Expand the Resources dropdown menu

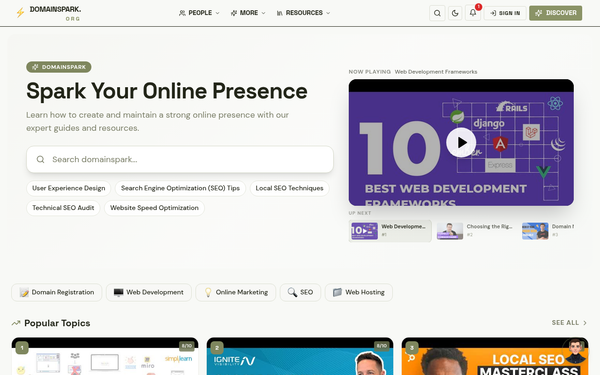coord(303,13)
